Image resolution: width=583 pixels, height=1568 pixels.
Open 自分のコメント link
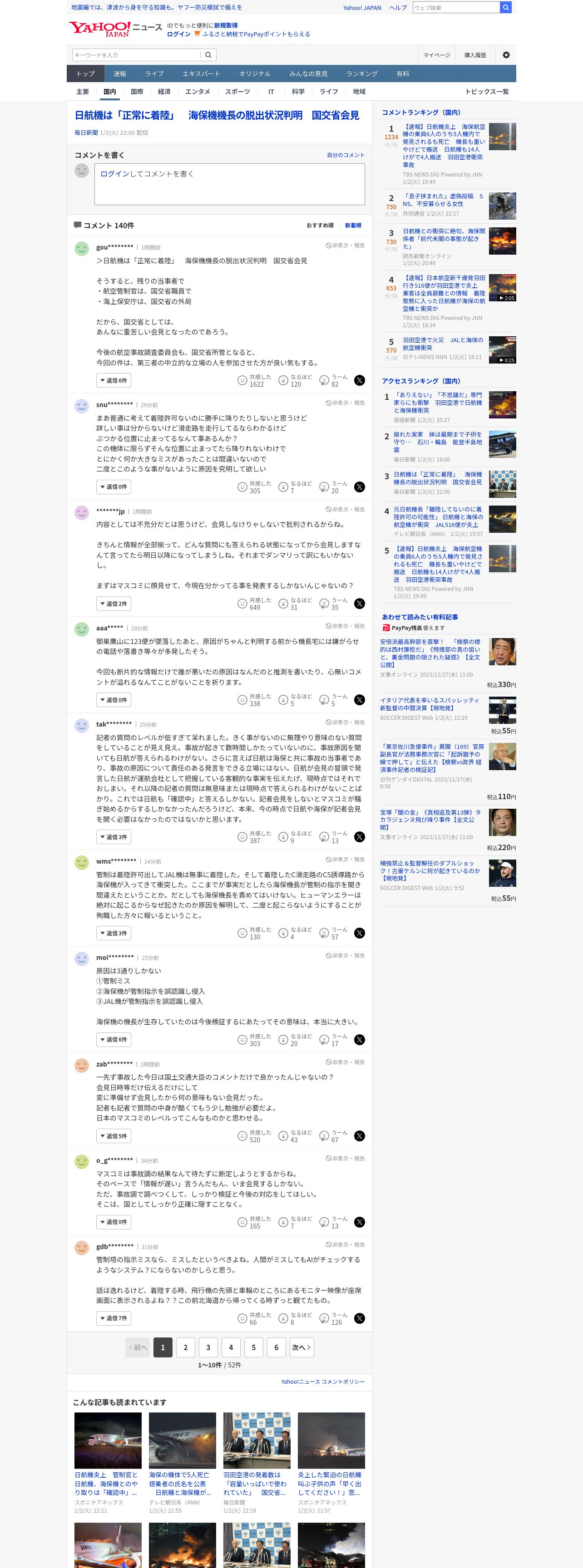346,155
